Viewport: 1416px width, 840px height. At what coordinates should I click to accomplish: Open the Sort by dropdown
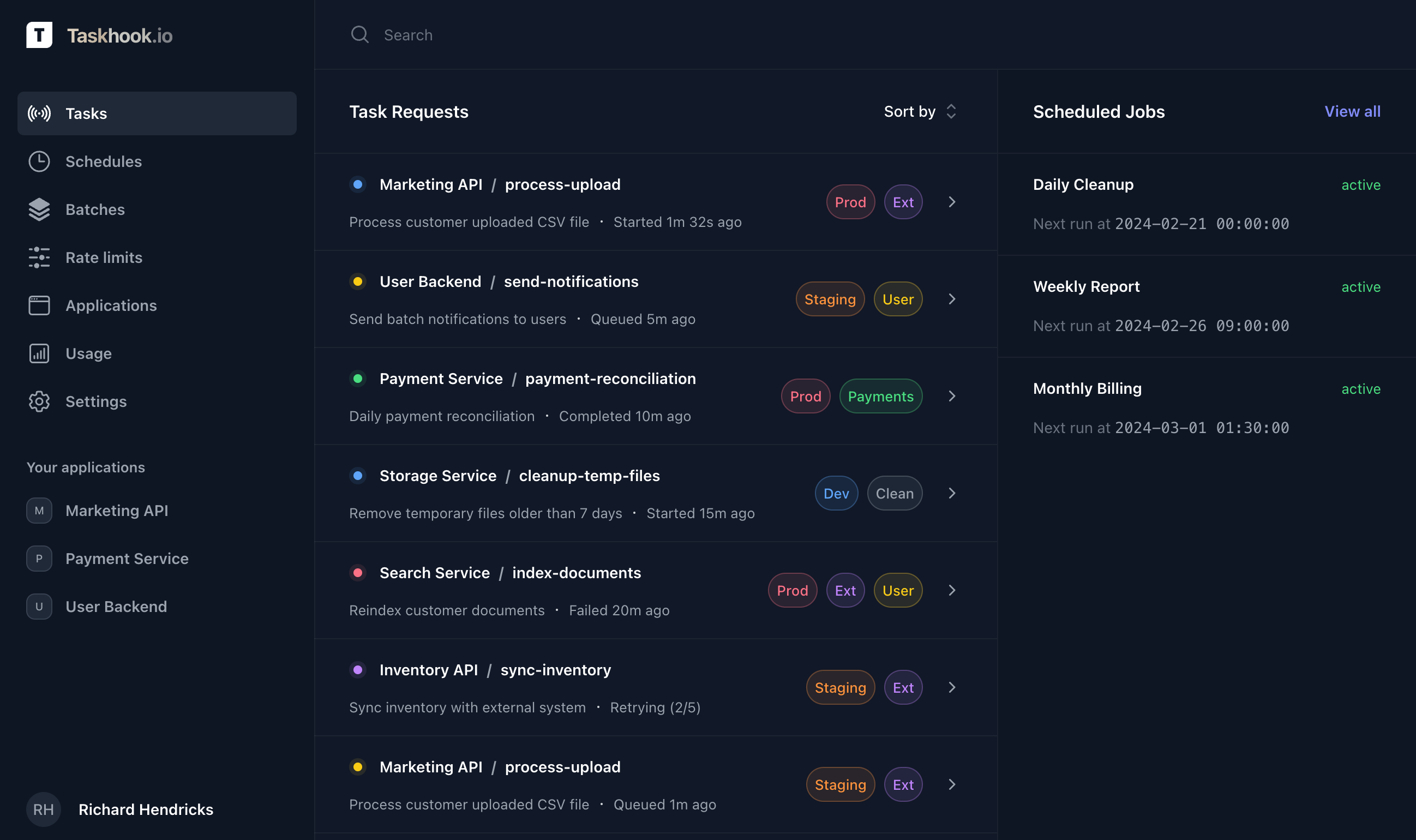pos(919,111)
